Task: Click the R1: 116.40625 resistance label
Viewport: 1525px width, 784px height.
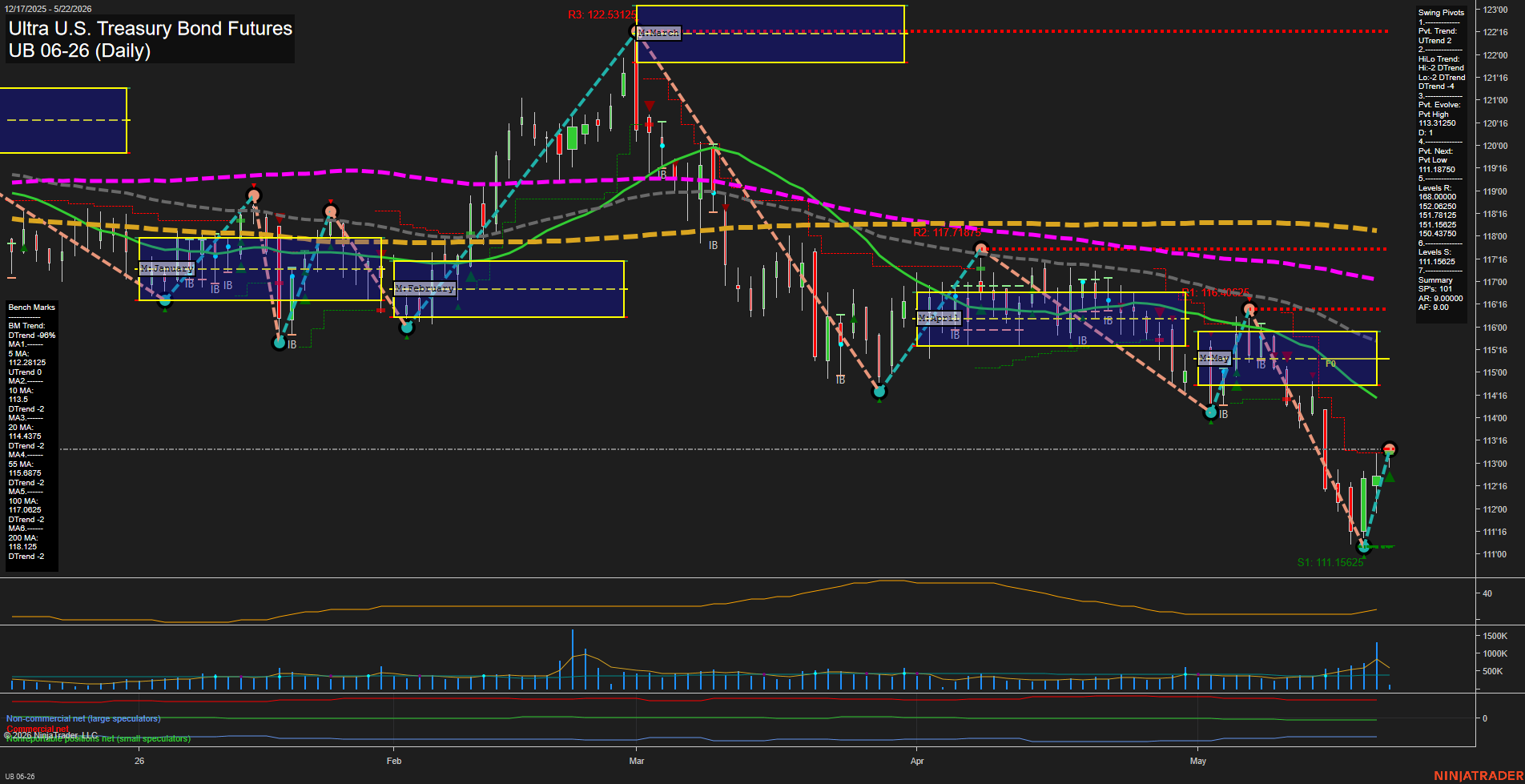Action: 1215,292
